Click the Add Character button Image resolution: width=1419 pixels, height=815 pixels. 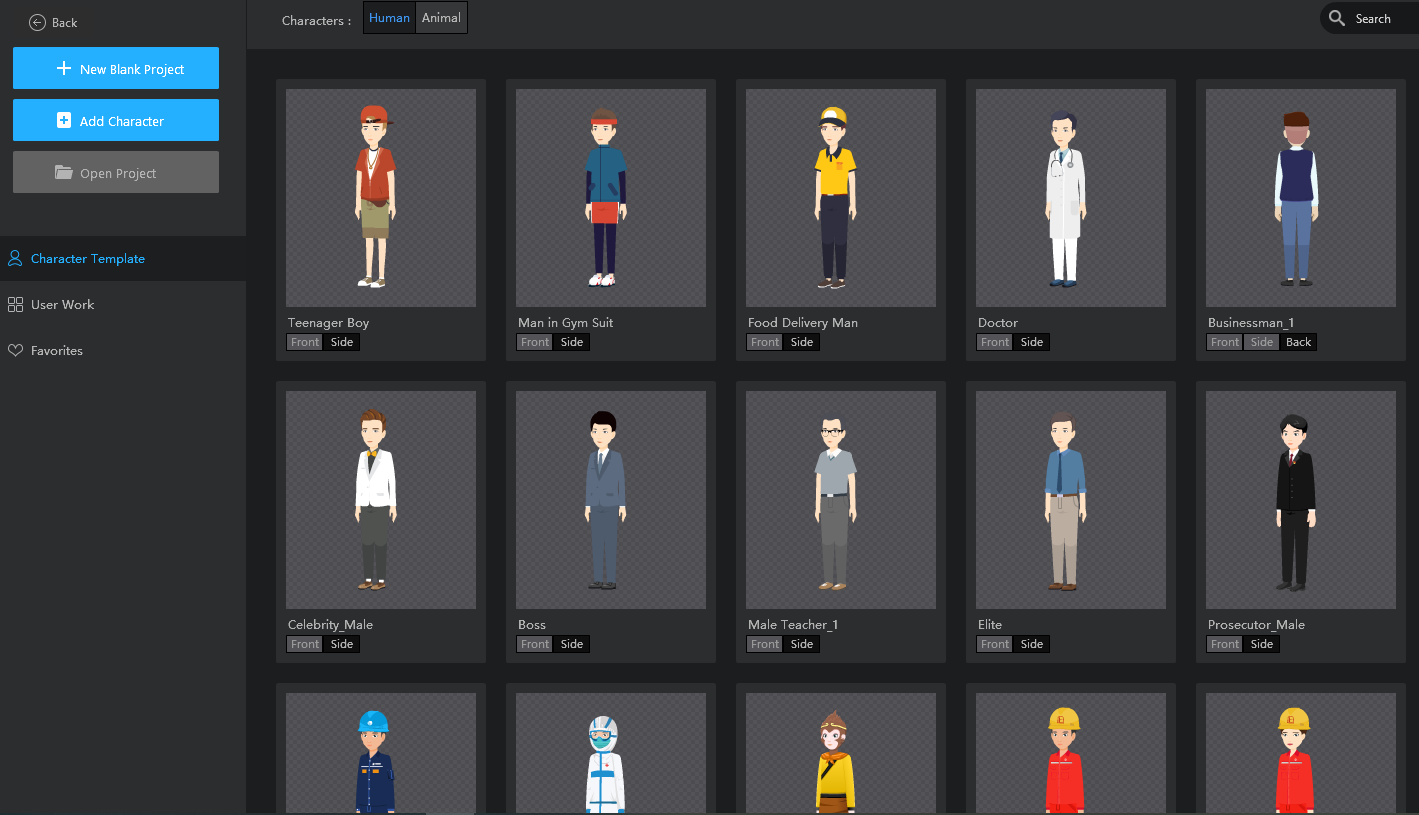pos(116,120)
